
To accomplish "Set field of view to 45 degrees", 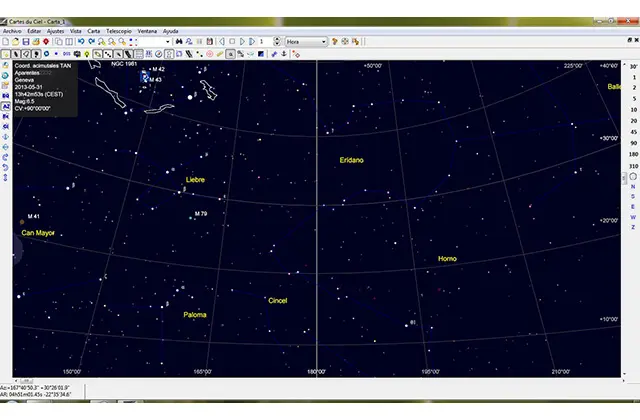I will pos(633,132).
